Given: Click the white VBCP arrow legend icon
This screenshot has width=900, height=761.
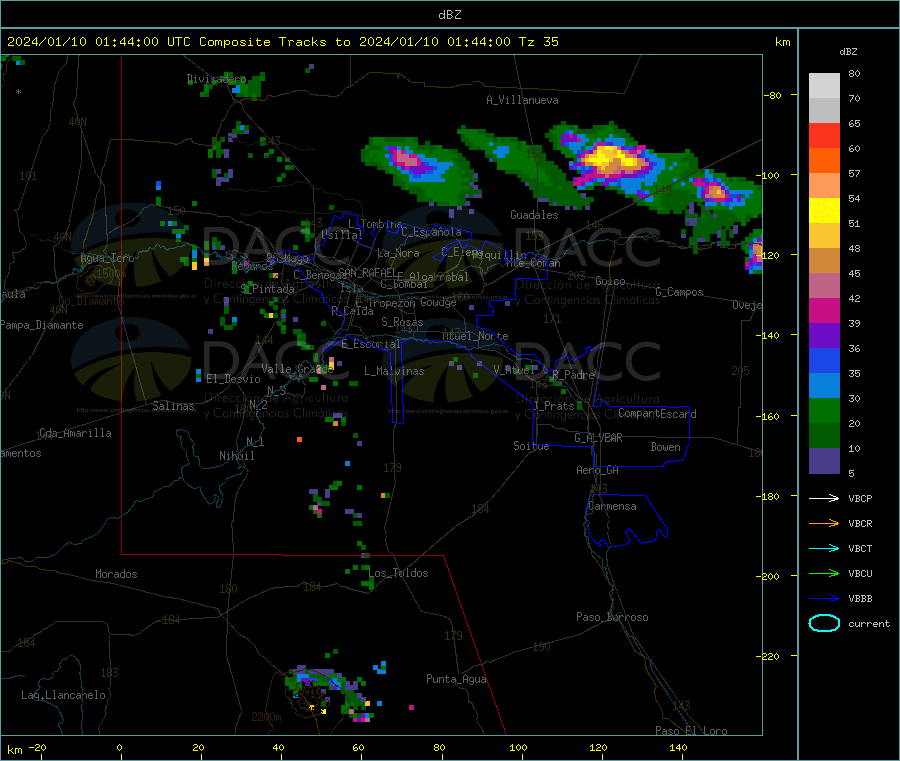Looking at the screenshot, I should (x=824, y=498).
